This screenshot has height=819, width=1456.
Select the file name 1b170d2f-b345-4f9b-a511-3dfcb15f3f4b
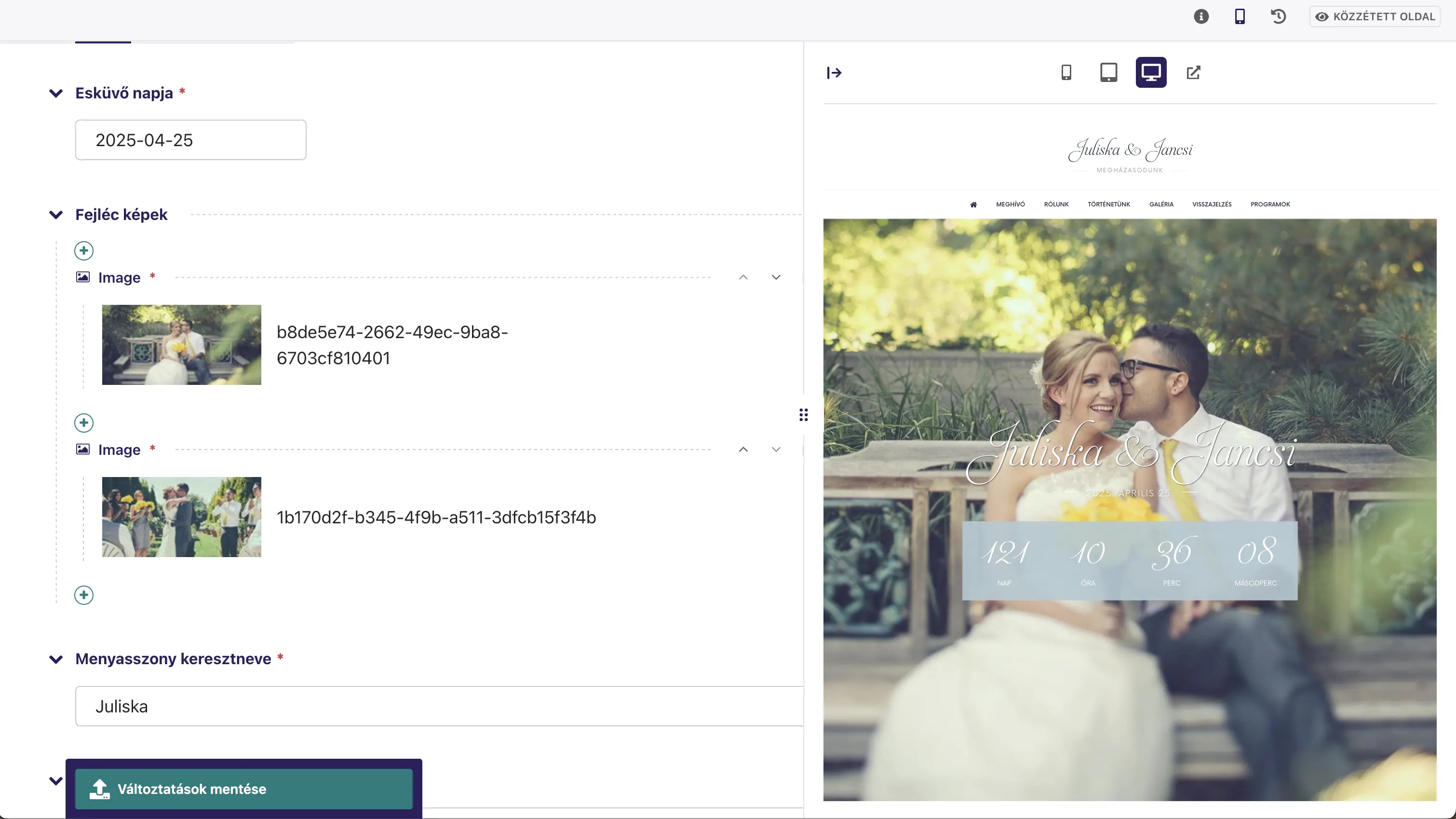[436, 517]
